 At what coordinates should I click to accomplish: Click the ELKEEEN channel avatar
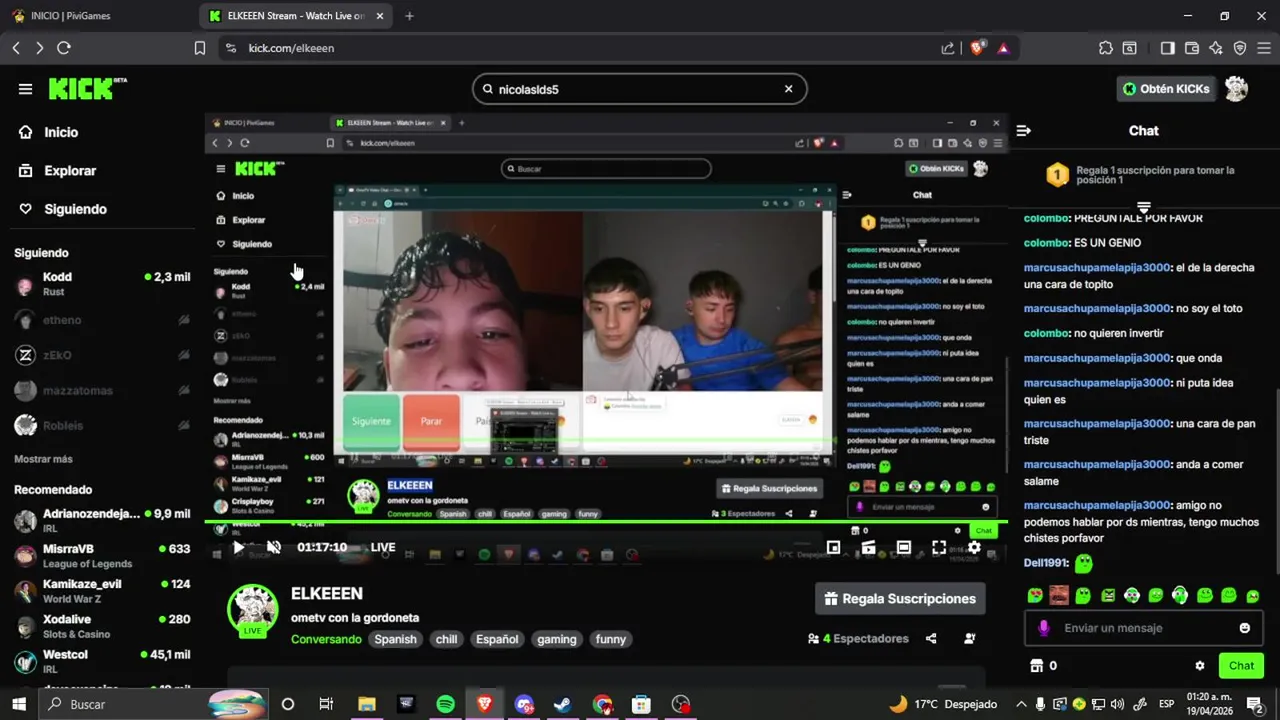click(x=252, y=611)
